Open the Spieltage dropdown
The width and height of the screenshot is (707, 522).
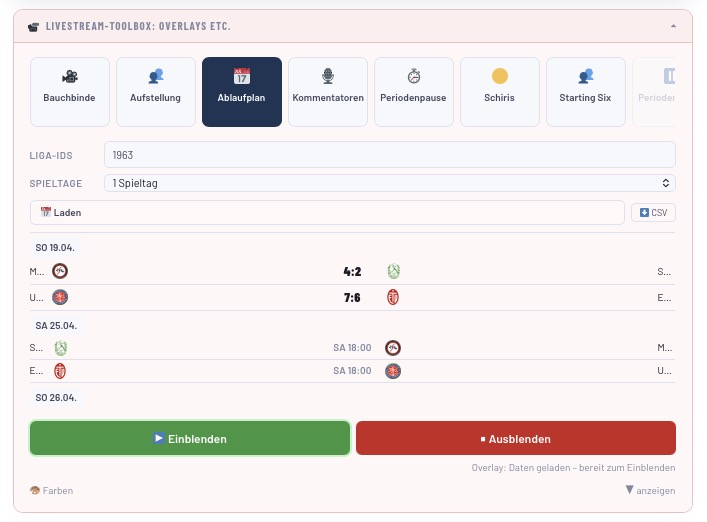pos(389,183)
